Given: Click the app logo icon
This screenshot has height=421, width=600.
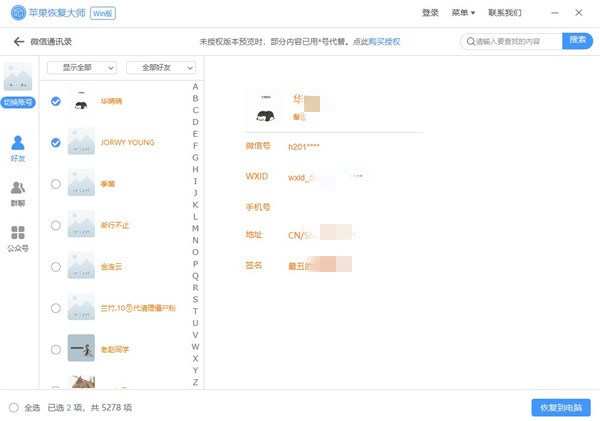Looking at the screenshot, I should pos(18,13).
